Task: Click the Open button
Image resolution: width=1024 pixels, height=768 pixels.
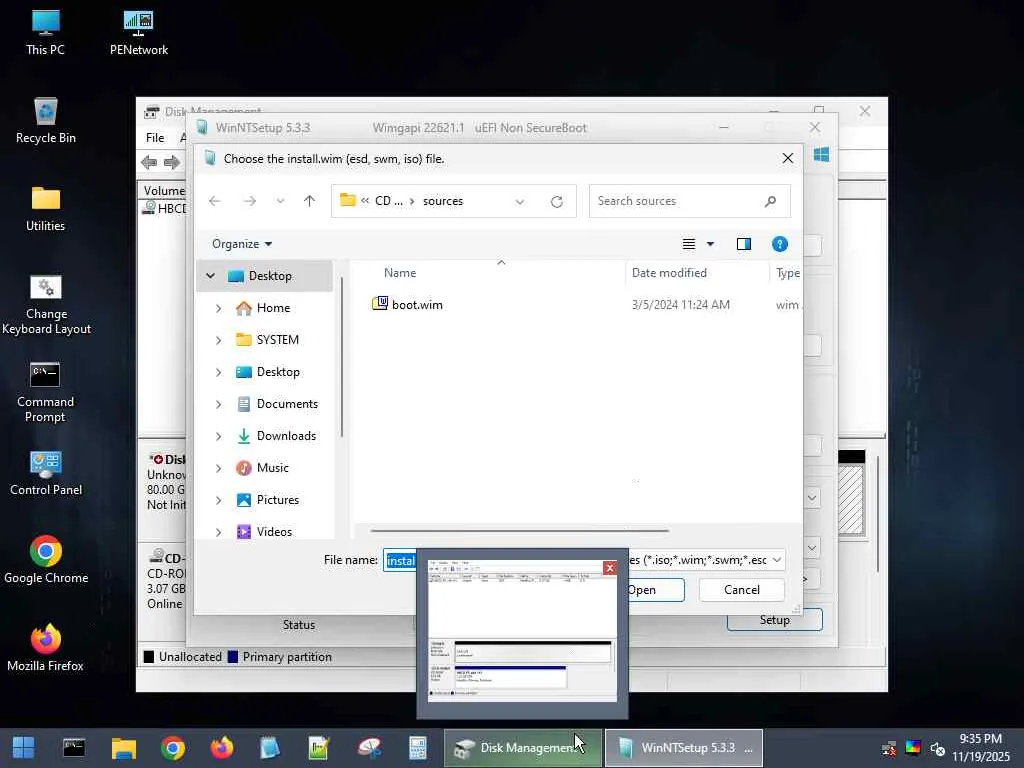Action: (654, 590)
